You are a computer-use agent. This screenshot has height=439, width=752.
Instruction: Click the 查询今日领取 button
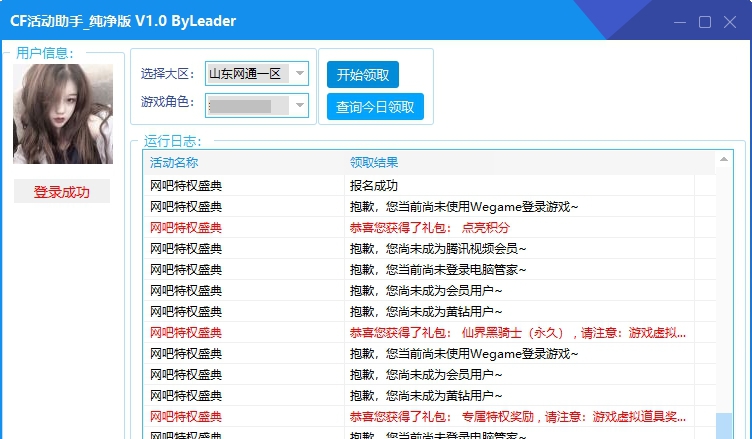375,107
